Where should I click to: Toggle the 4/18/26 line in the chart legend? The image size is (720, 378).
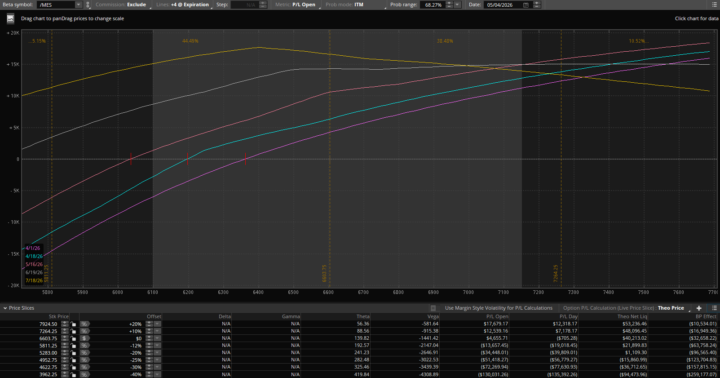coord(34,256)
